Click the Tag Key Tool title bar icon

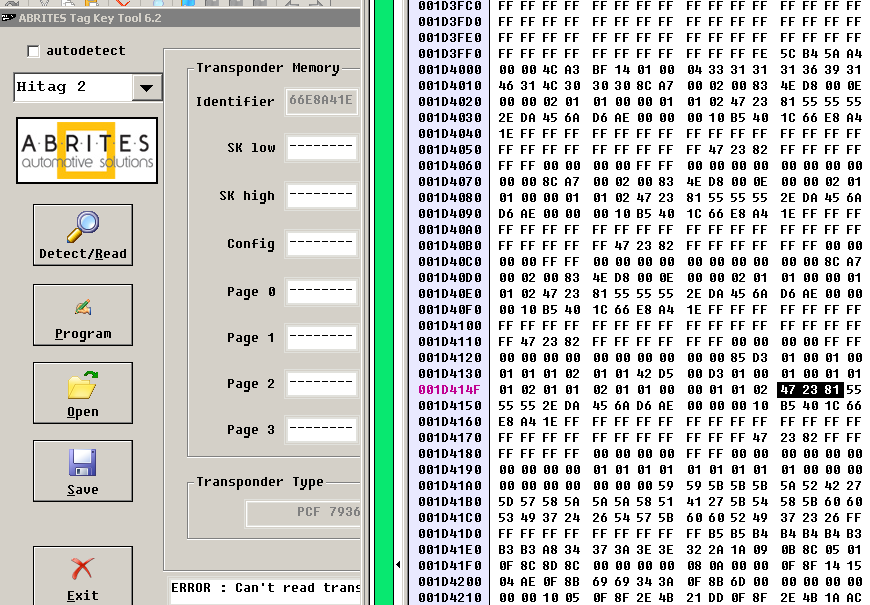point(6,18)
